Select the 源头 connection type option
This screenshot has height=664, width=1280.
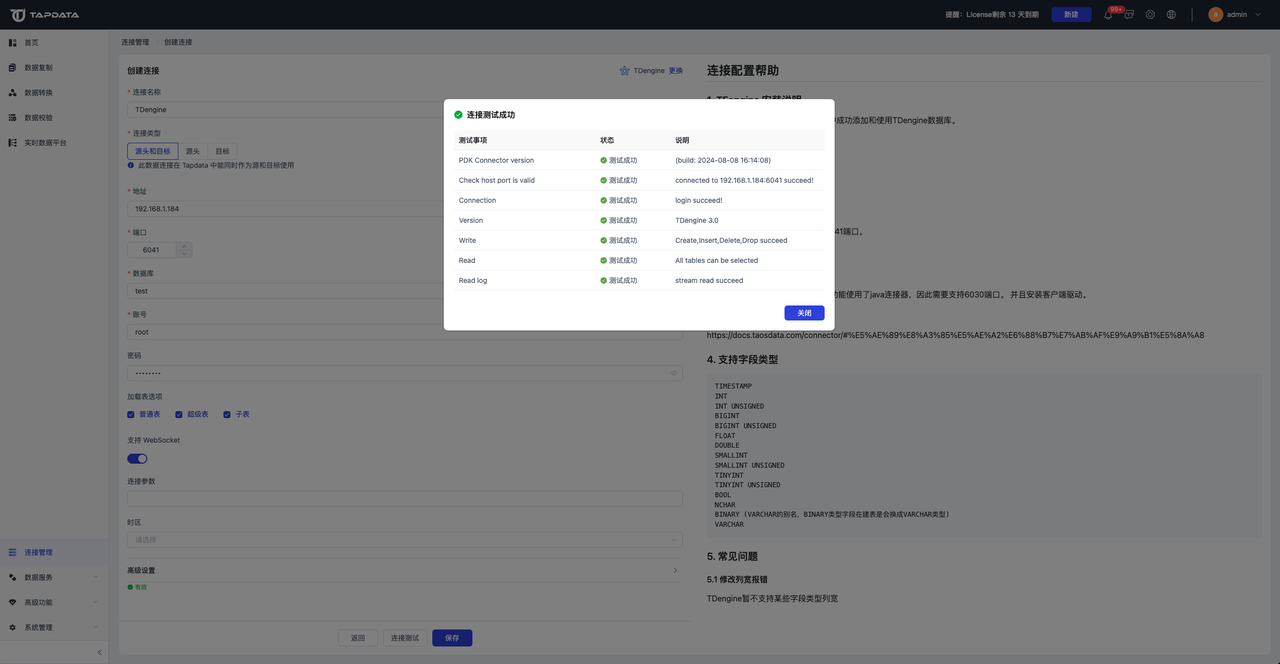pos(193,151)
